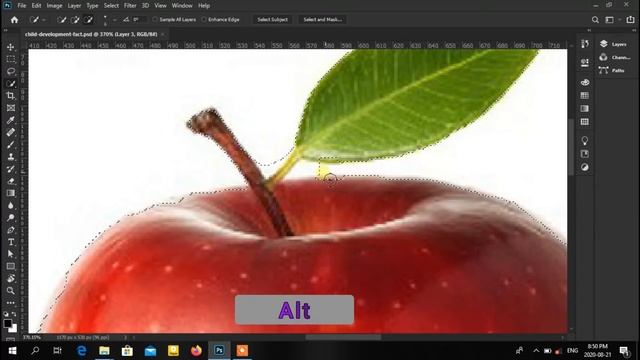Select the Gradient tool
The height and width of the screenshot is (360, 640).
(11, 193)
